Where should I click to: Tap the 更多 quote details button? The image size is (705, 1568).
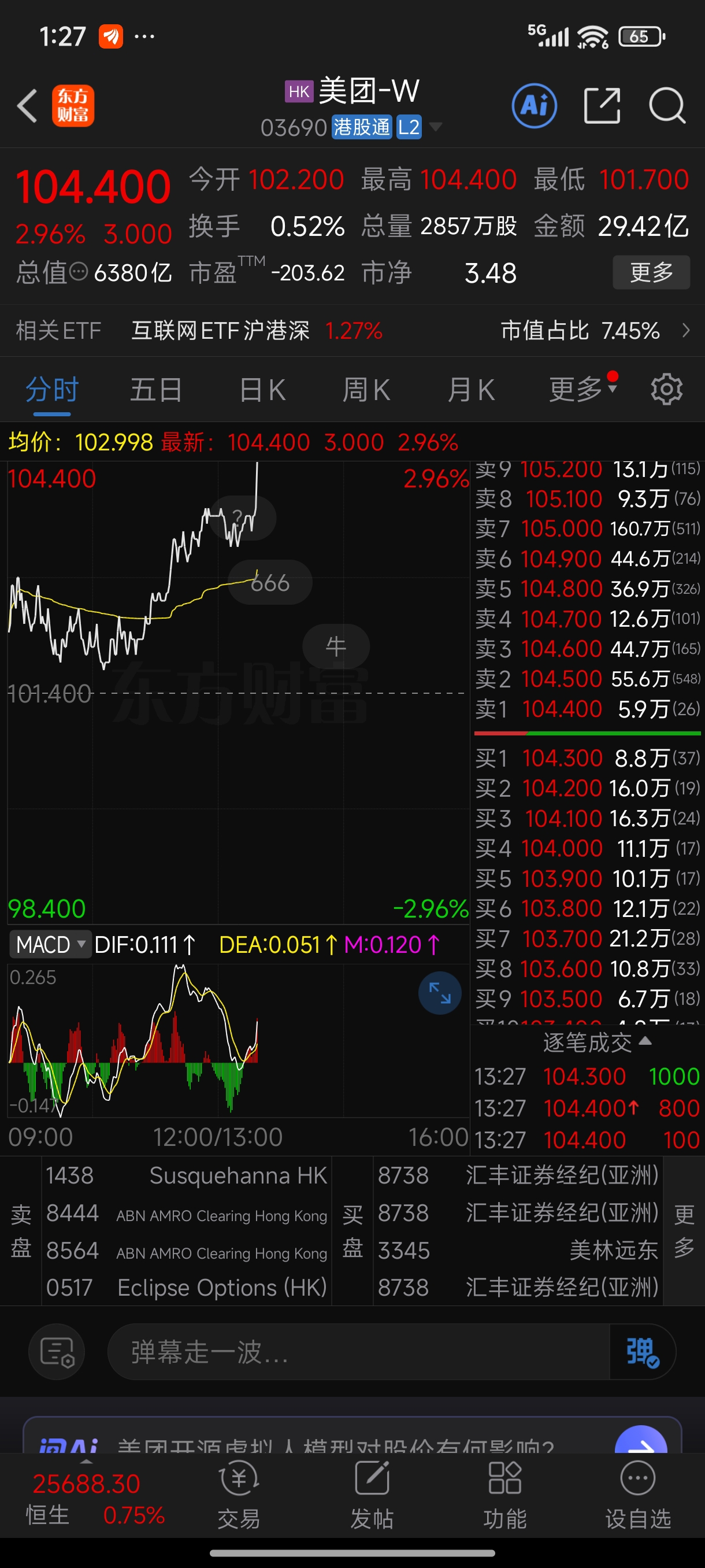651,272
